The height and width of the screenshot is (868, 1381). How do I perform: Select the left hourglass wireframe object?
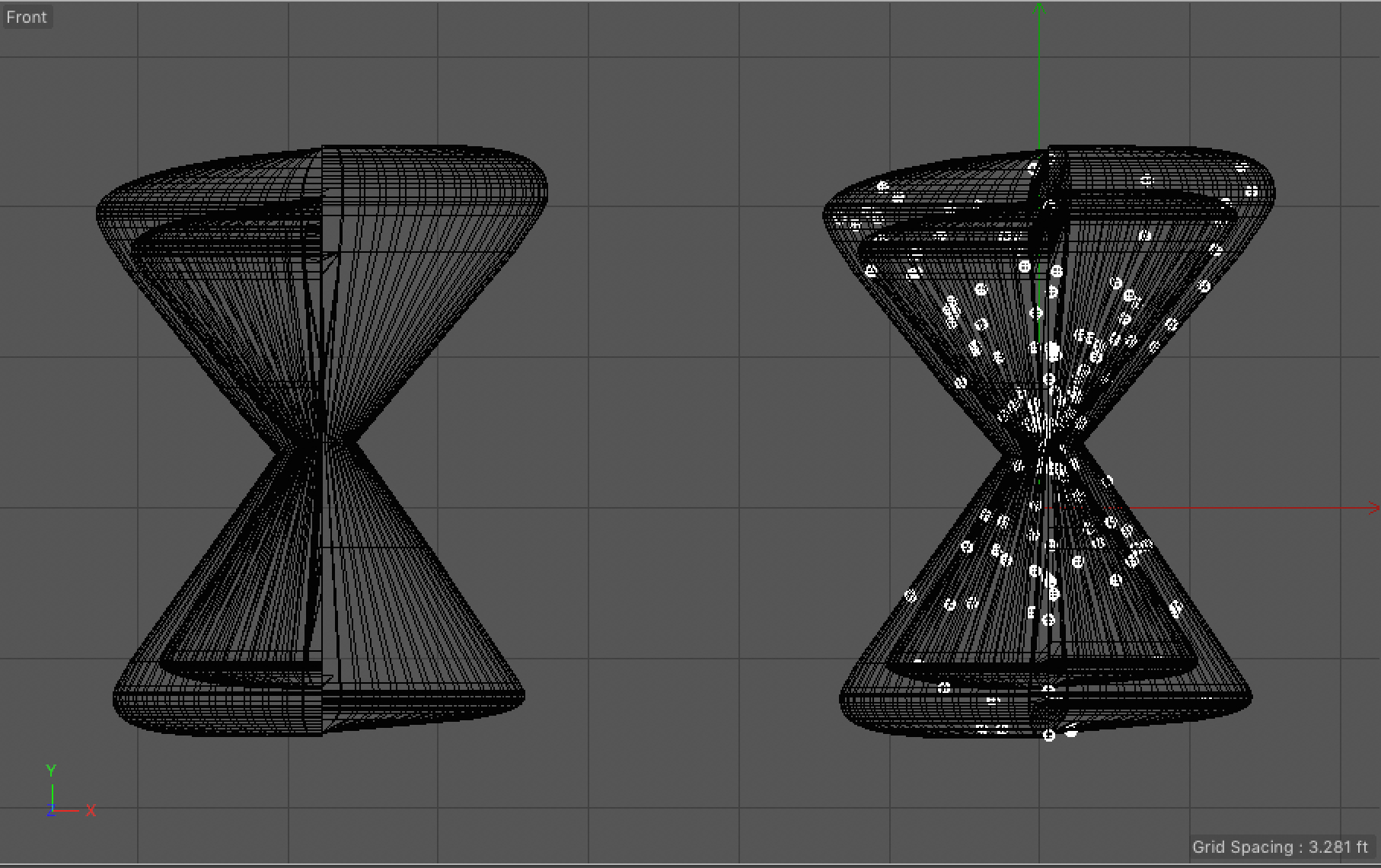click(x=322, y=440)
